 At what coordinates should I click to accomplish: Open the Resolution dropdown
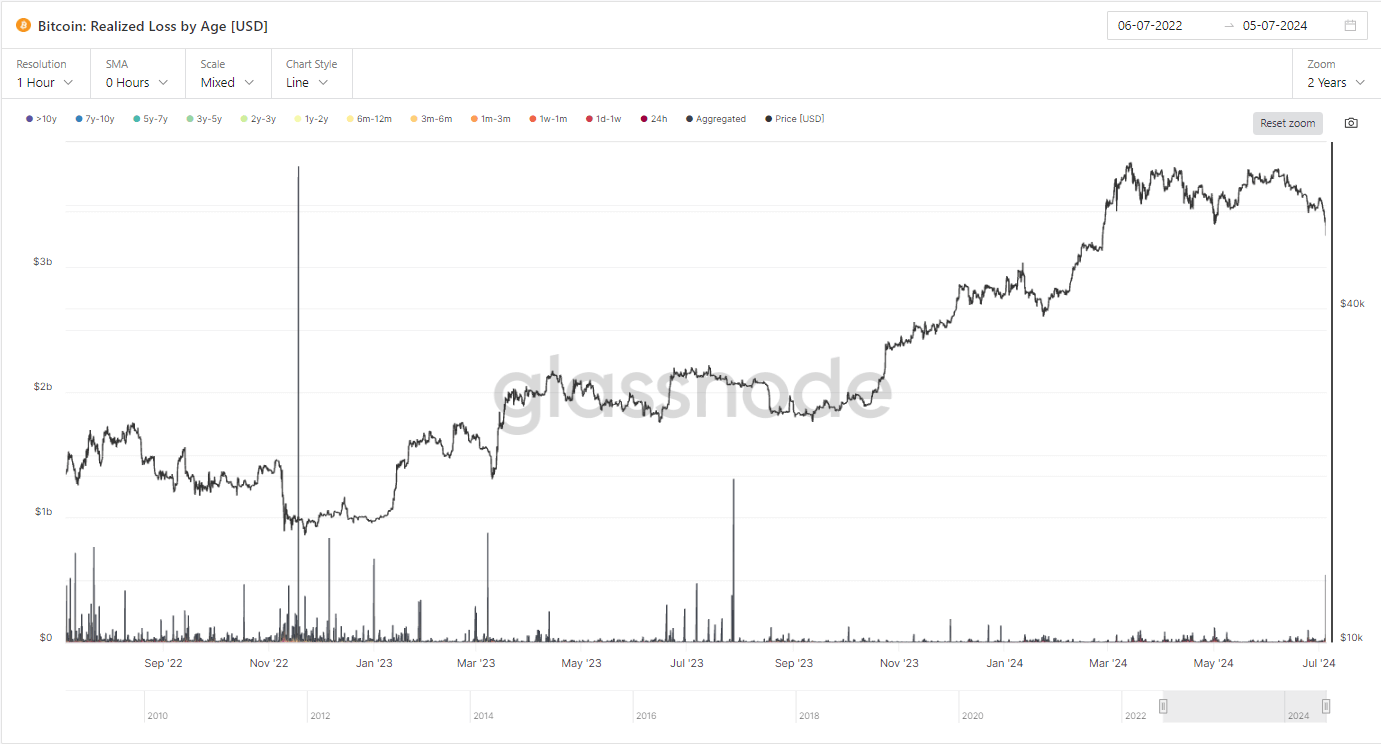click(x=45, y=83)
